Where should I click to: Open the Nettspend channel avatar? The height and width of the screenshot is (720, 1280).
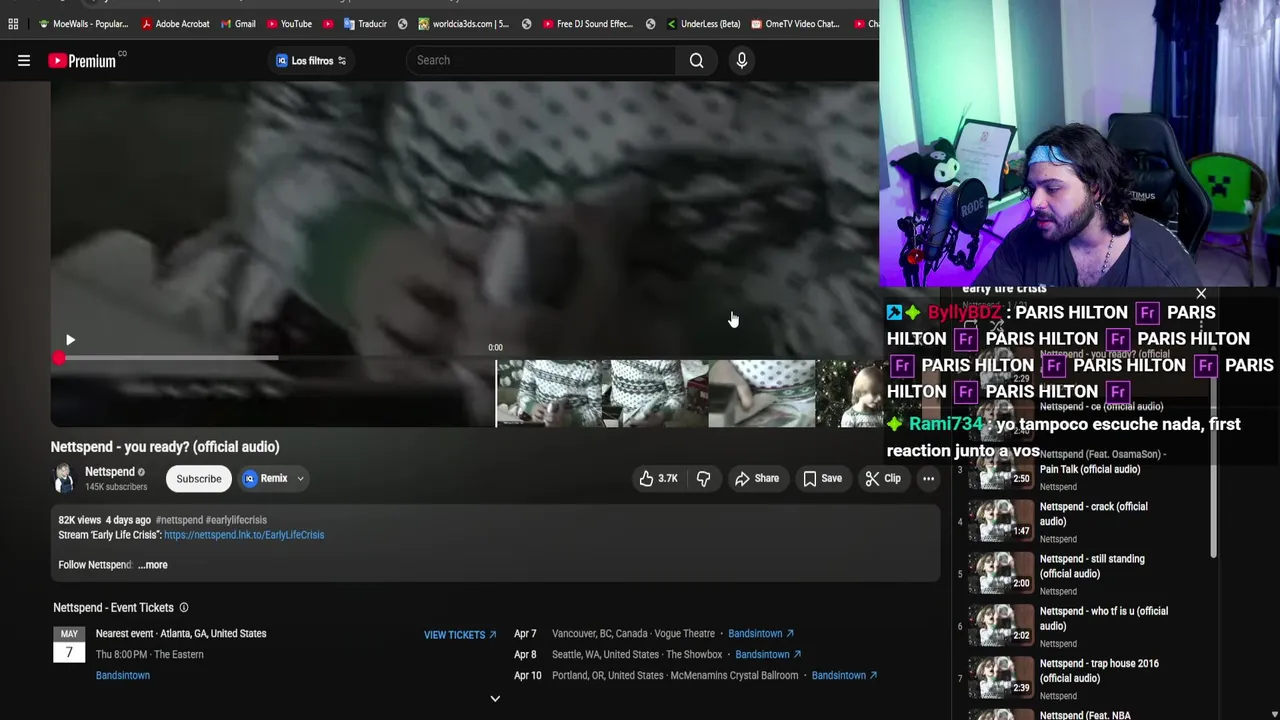pyautogui.click(x=64, y=478)
